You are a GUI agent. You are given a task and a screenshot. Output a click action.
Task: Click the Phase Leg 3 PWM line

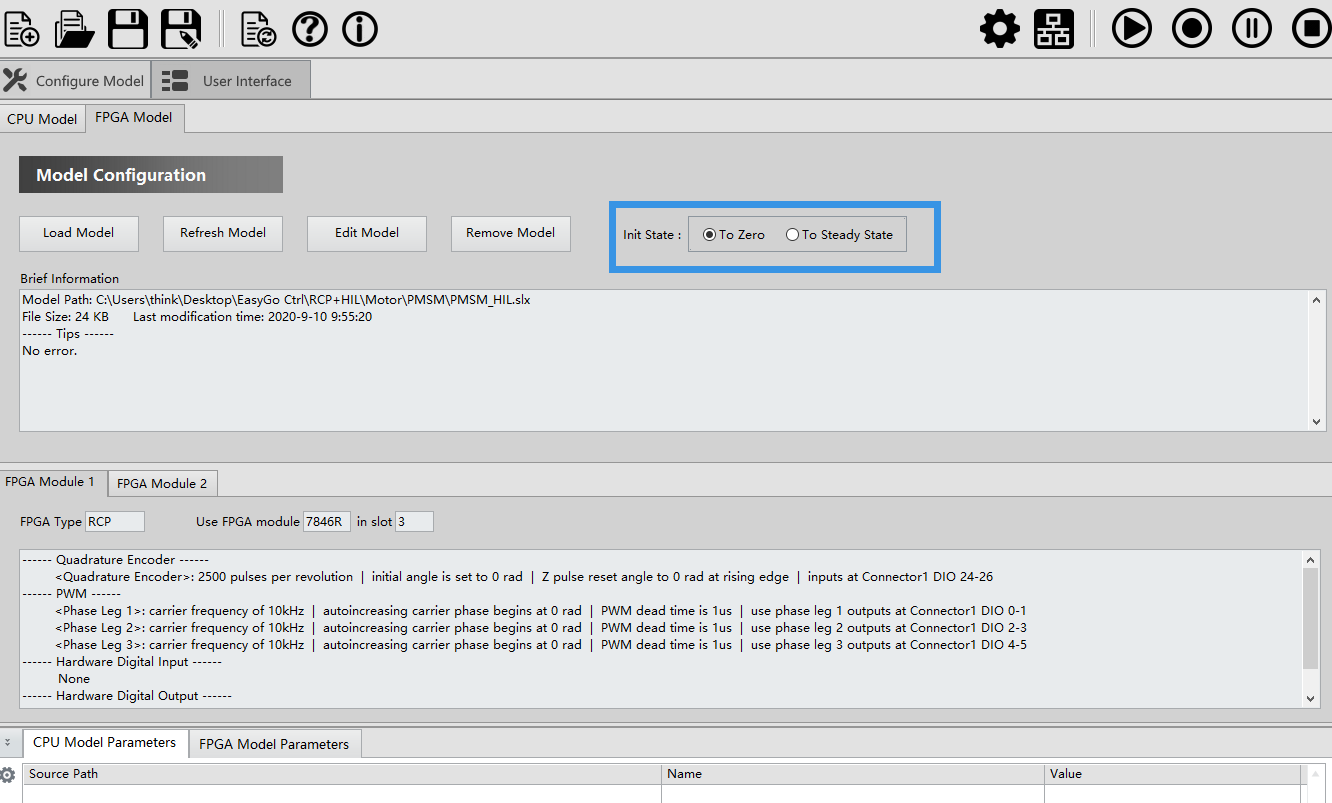pos(541,645)
